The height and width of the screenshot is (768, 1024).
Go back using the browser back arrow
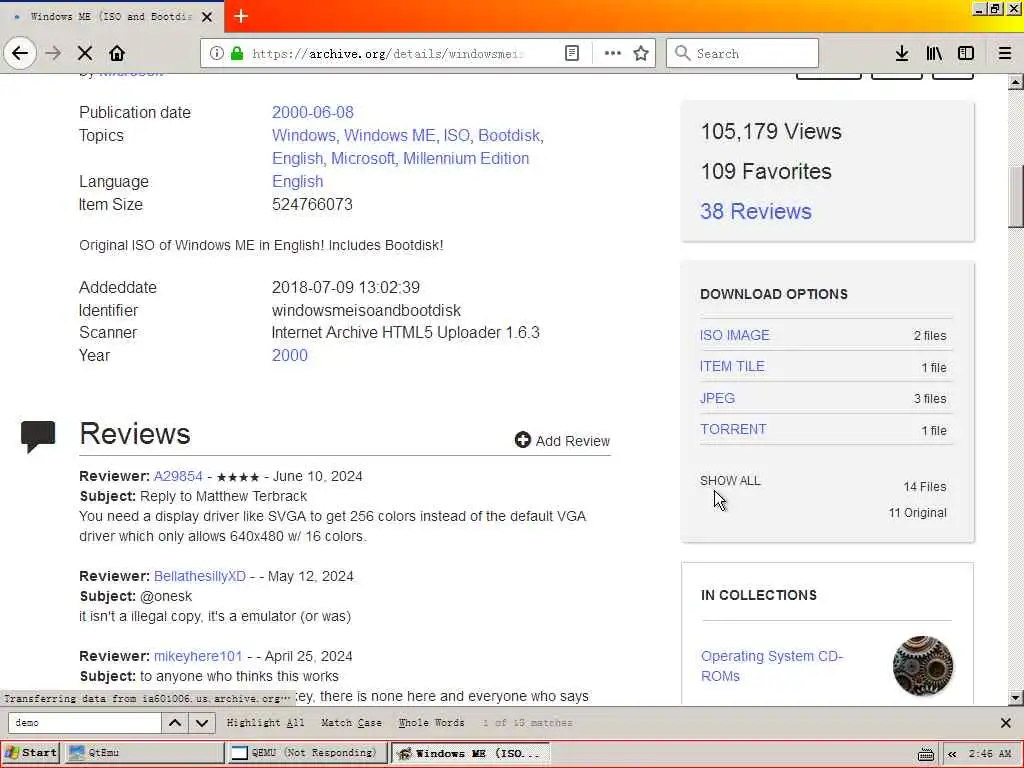click(x=20, y=53)
